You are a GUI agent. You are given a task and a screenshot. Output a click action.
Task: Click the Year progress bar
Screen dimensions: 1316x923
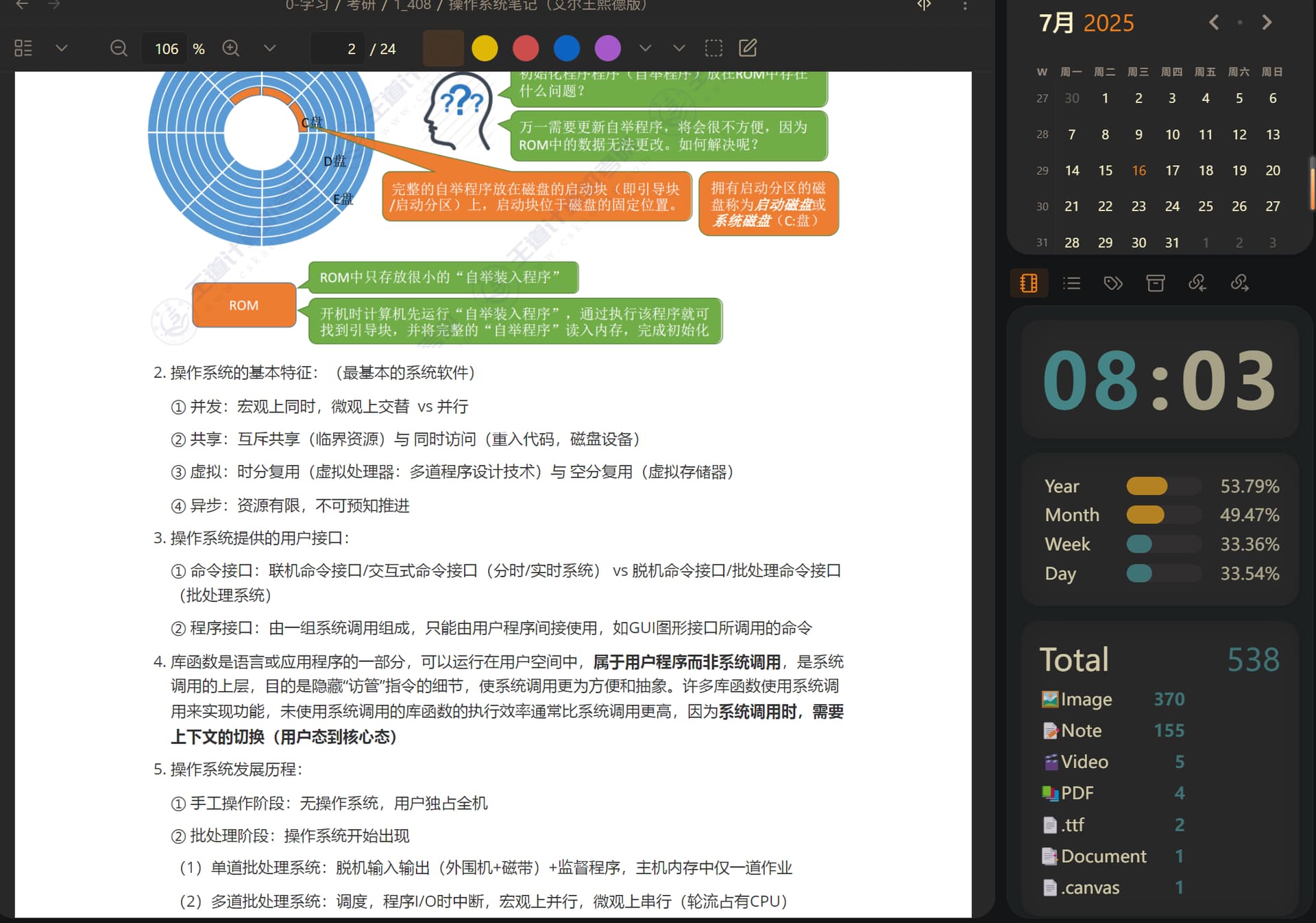[x=1164, y=486]
